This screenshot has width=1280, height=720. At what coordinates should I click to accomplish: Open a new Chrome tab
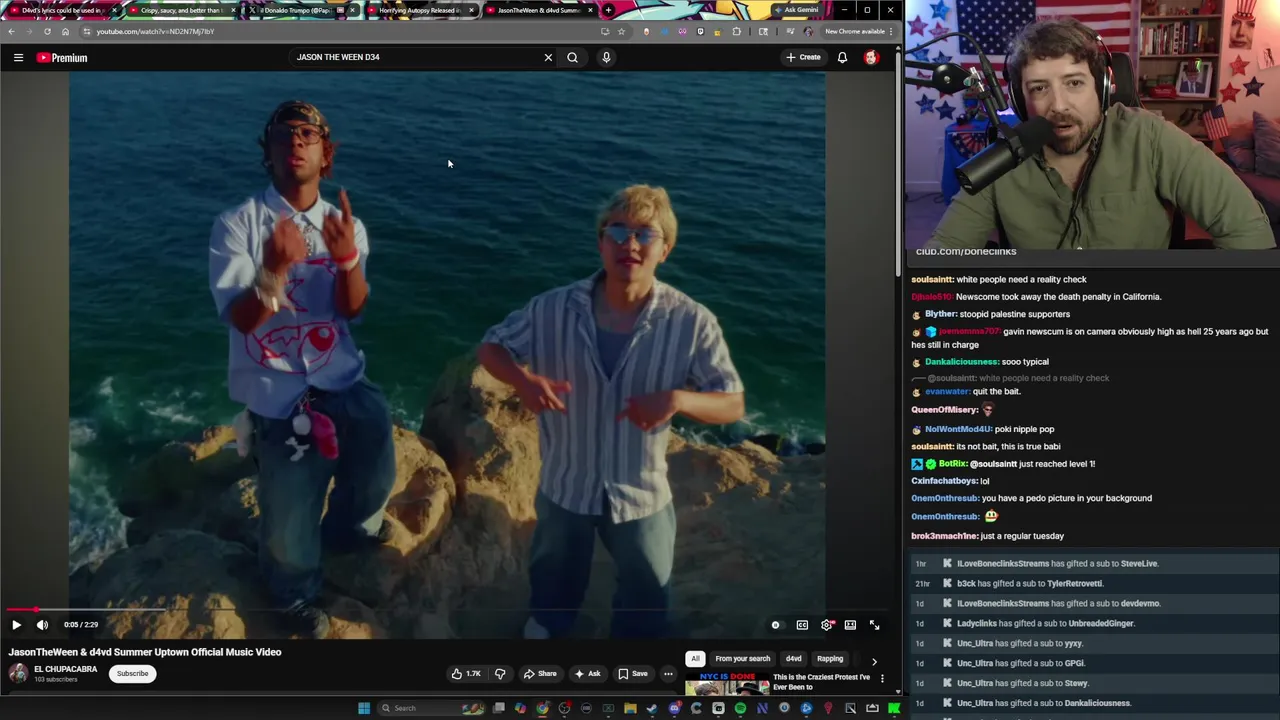(608, 10)
